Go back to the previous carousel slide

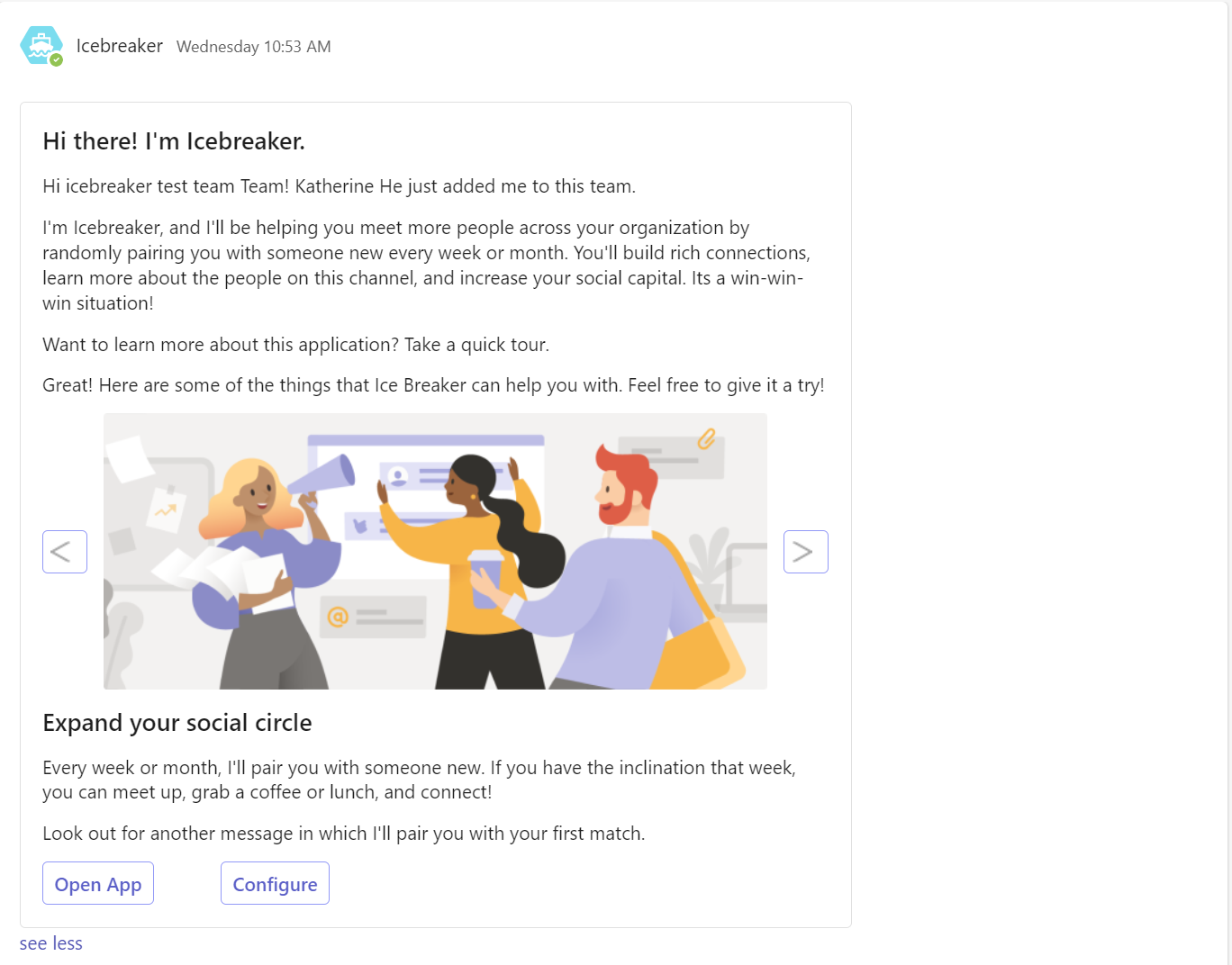coord(64,551)
